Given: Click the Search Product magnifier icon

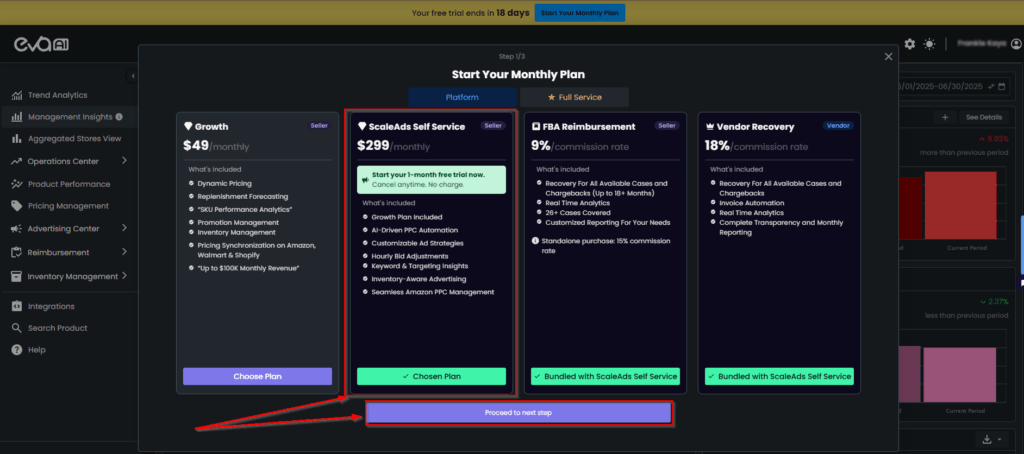Looking at the screenshot, I should [17, 328].
